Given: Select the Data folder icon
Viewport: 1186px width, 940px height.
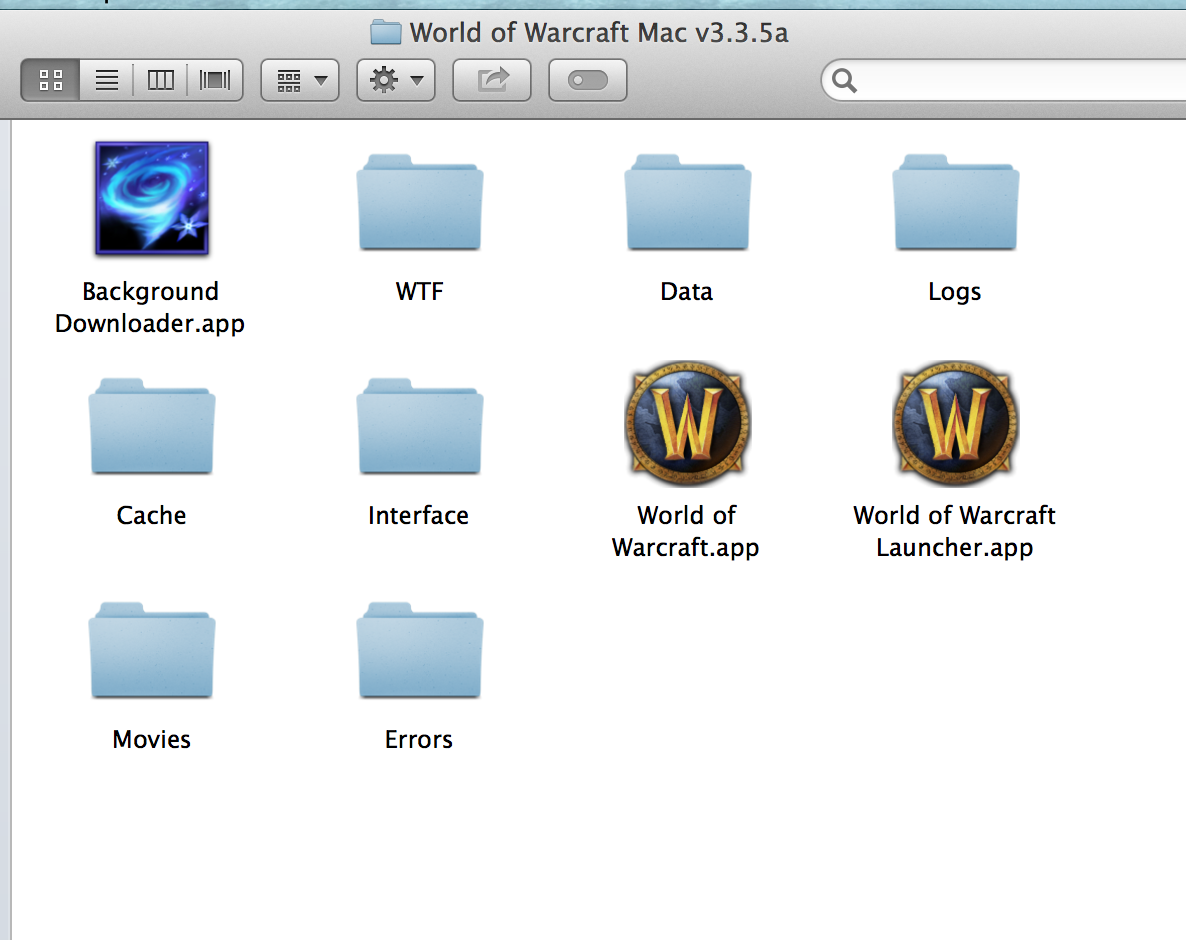Looking at the screenshot, I should [688, 202].
